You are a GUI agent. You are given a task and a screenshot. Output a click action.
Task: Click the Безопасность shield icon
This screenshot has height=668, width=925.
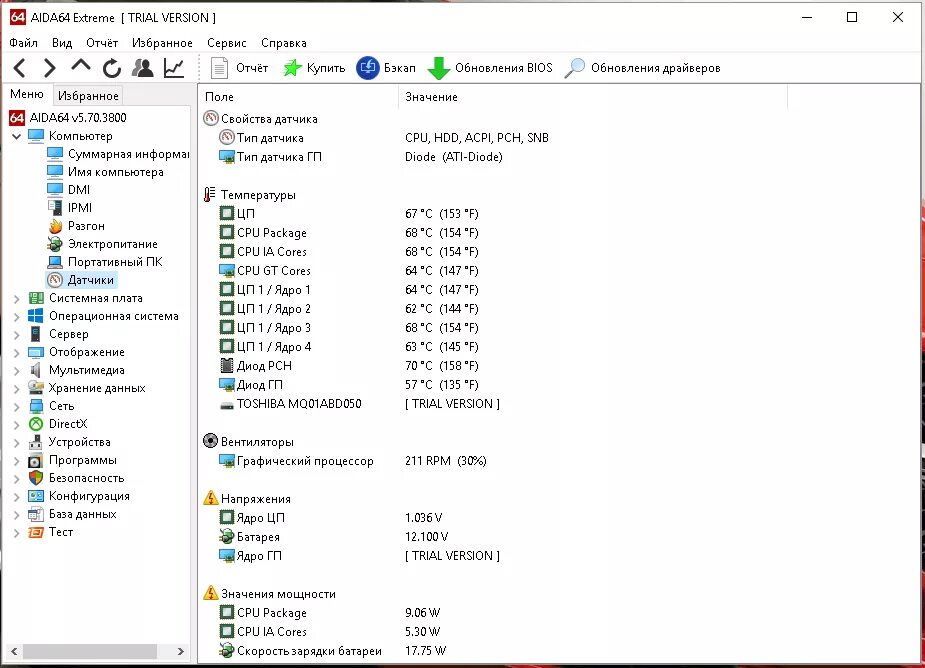[x=35, y=478]
